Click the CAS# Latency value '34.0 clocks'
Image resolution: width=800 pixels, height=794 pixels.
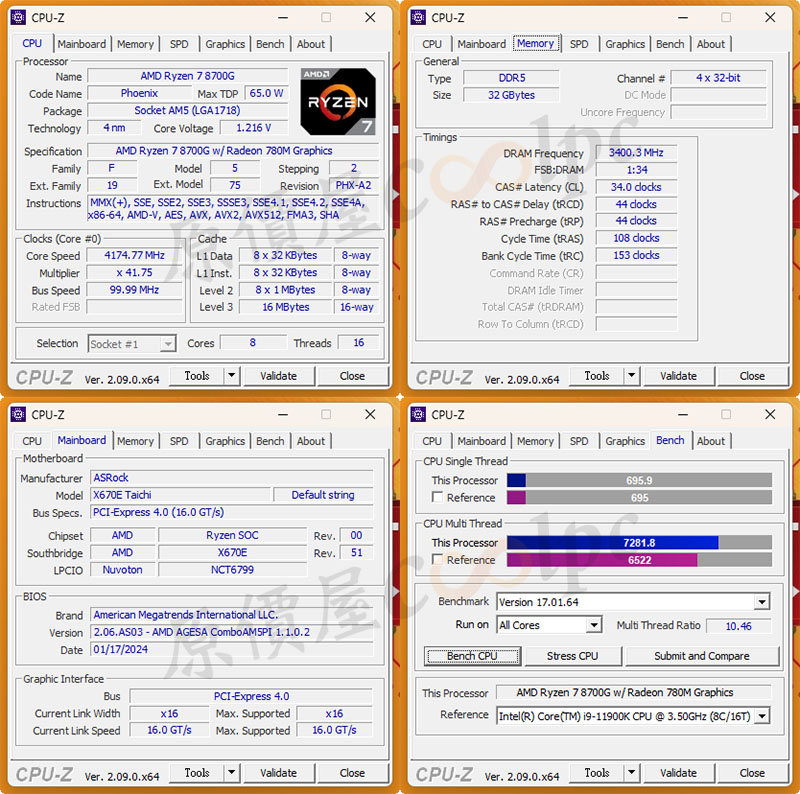[x=636, y=187]
